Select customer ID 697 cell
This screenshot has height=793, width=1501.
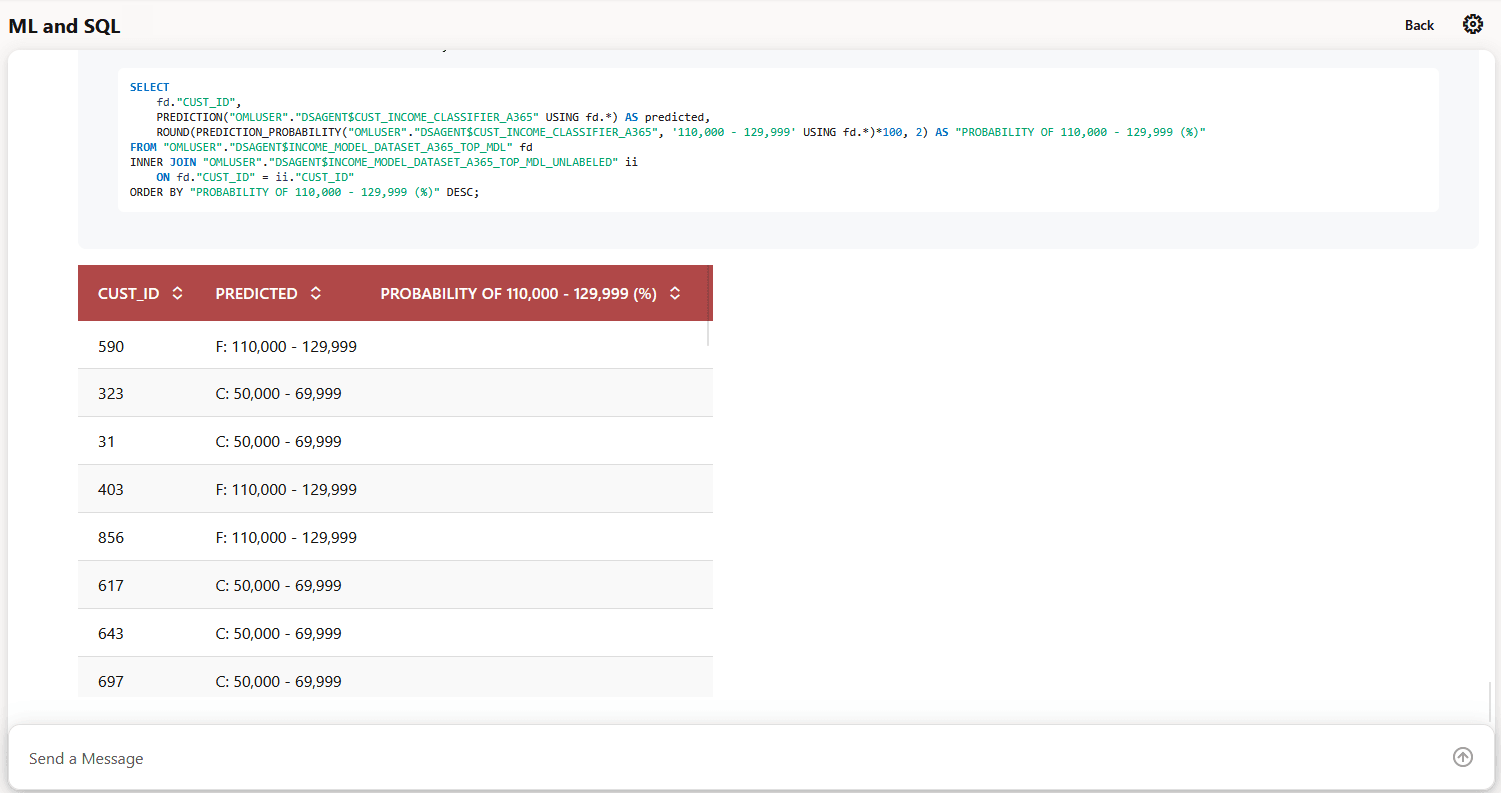tap(111, 682)
